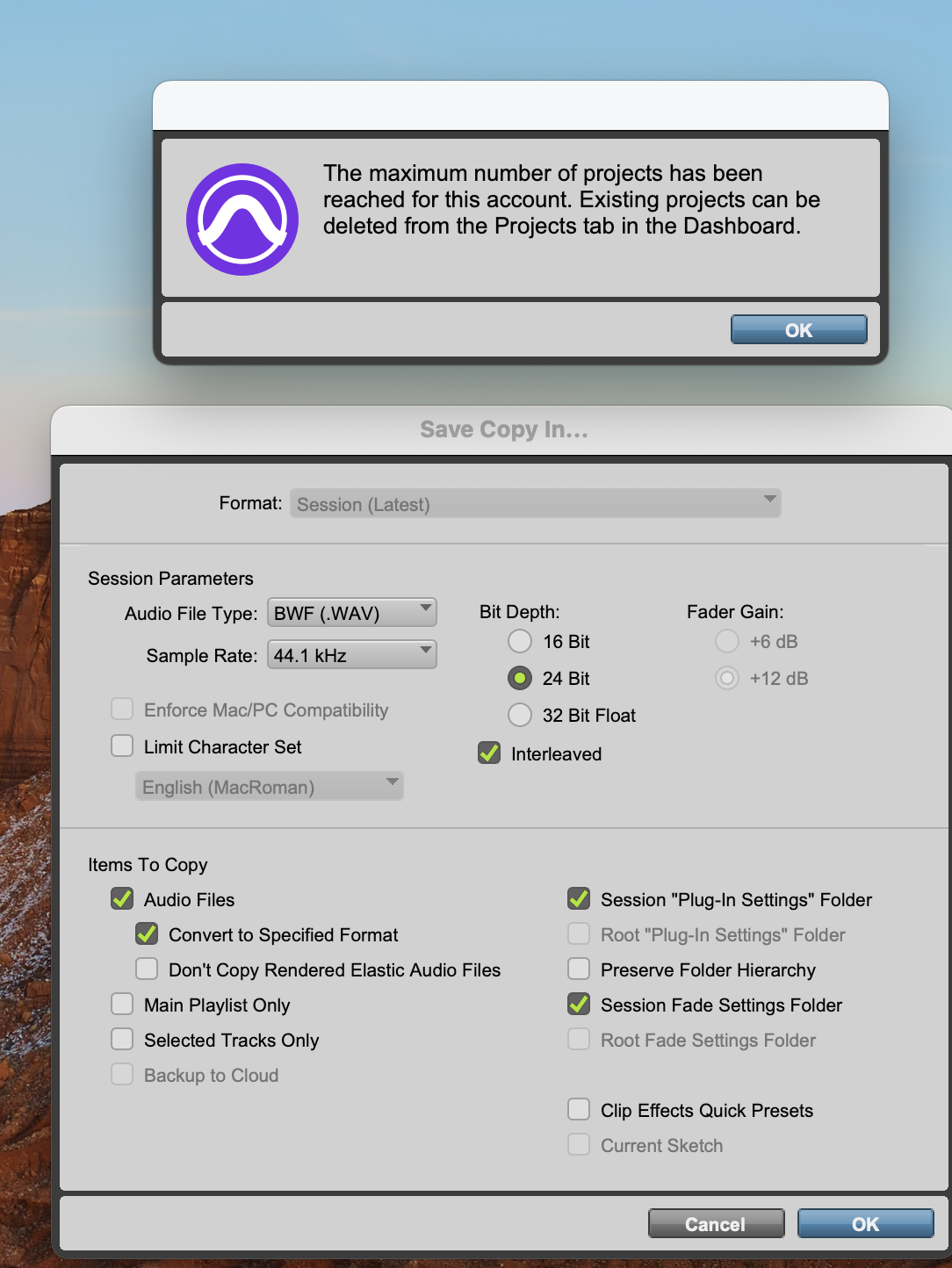The width and height of the screenshot is (952, 1268).
Task: Enable the Main Playlist Only checkbox
Action: click(122, 1005)
